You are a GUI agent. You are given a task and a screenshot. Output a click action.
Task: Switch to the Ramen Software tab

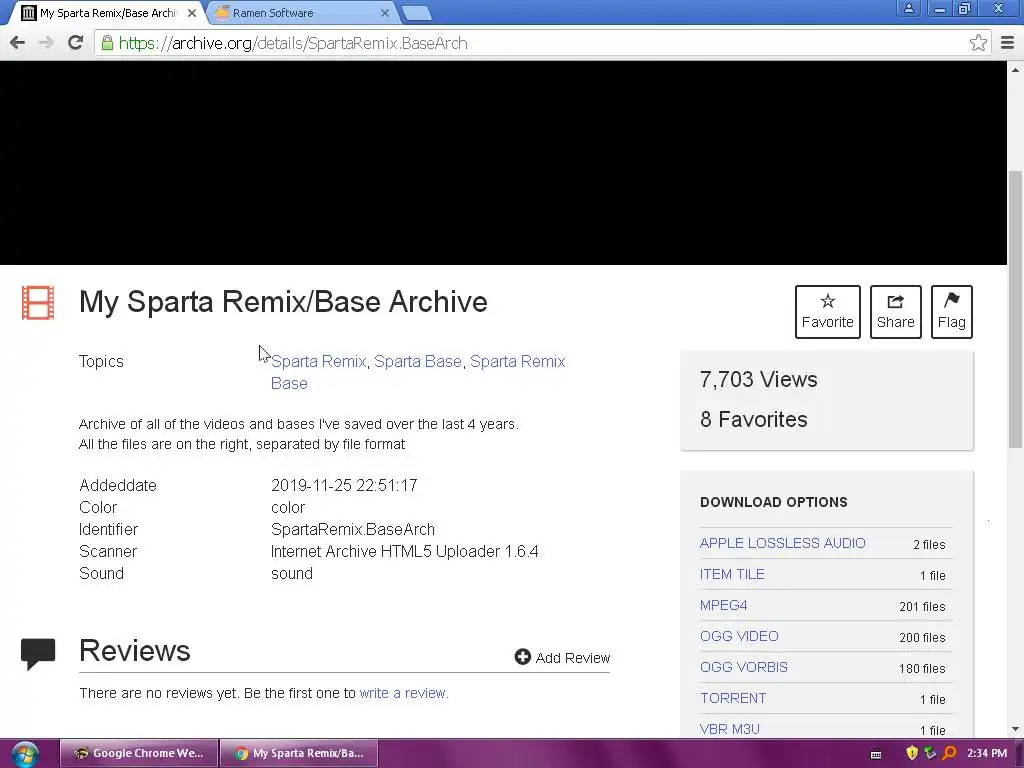pyautogui.click(x=300, y=12)
